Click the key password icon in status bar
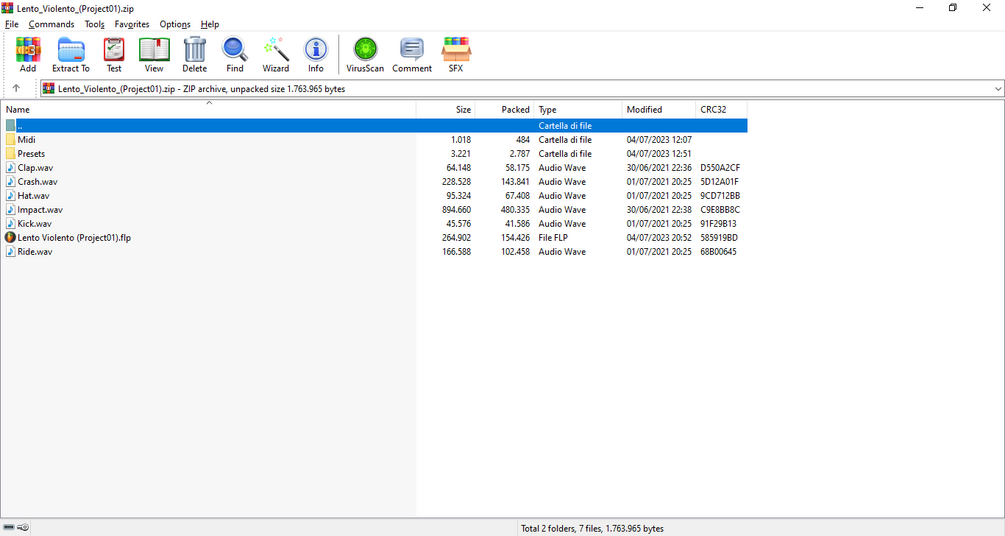Viewport: 1005px width, 536px height. 23,528
